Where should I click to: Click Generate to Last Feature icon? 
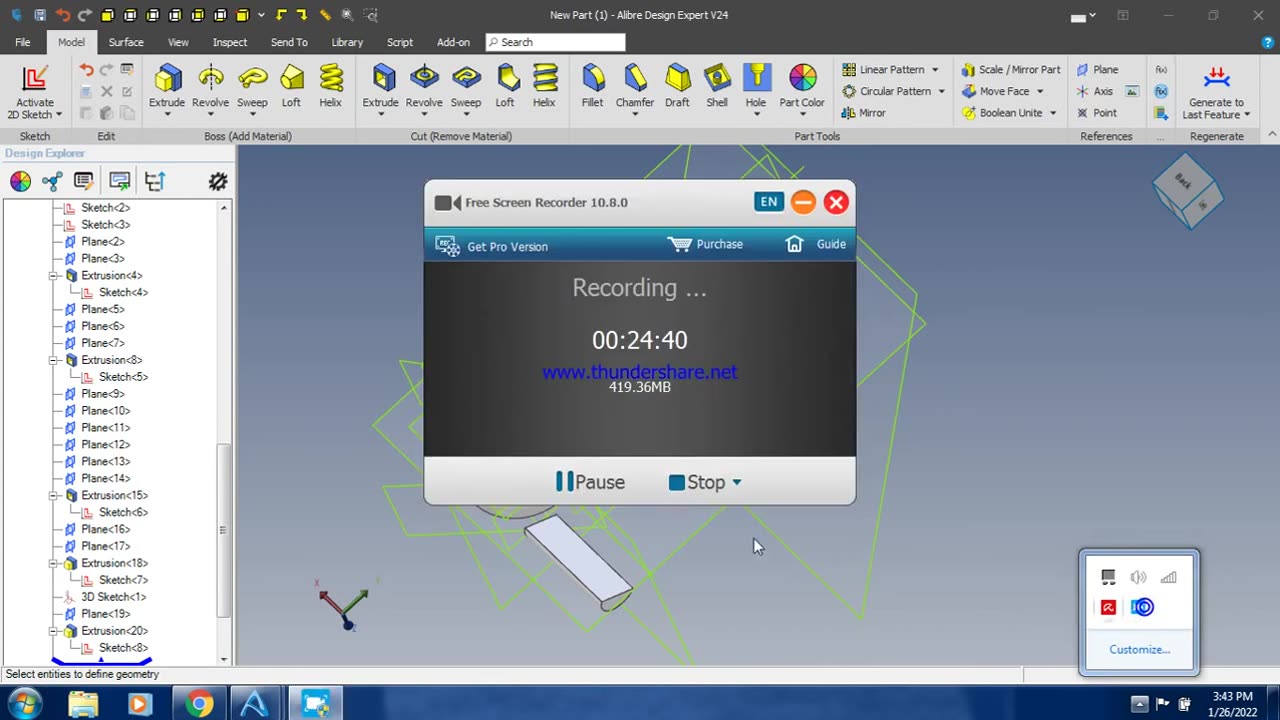coord(1216,79)
